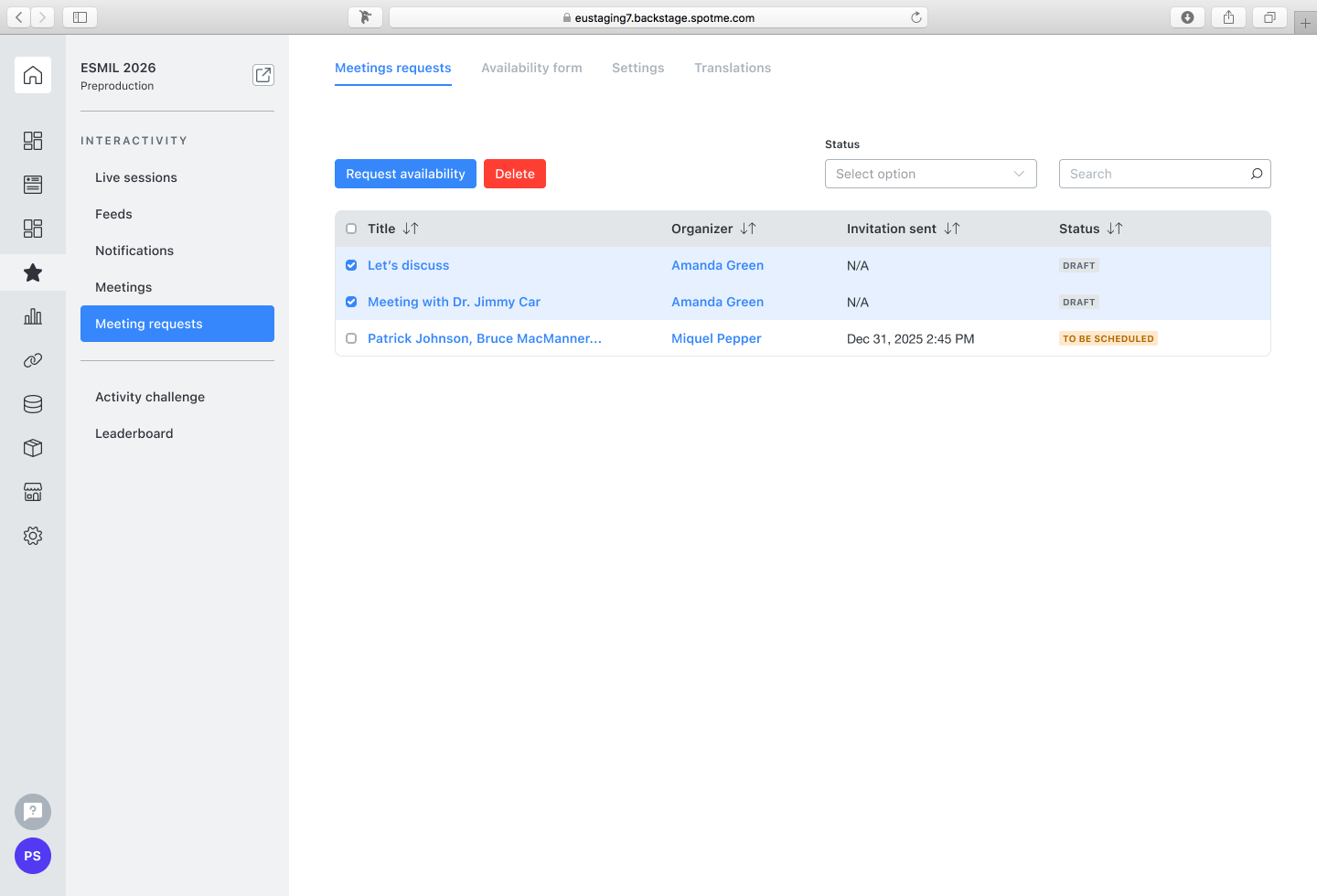Uncheck the Meeting with Dr. Jimmy Car checkbox
Screen dimensions: 1317x896
point(351,302)
